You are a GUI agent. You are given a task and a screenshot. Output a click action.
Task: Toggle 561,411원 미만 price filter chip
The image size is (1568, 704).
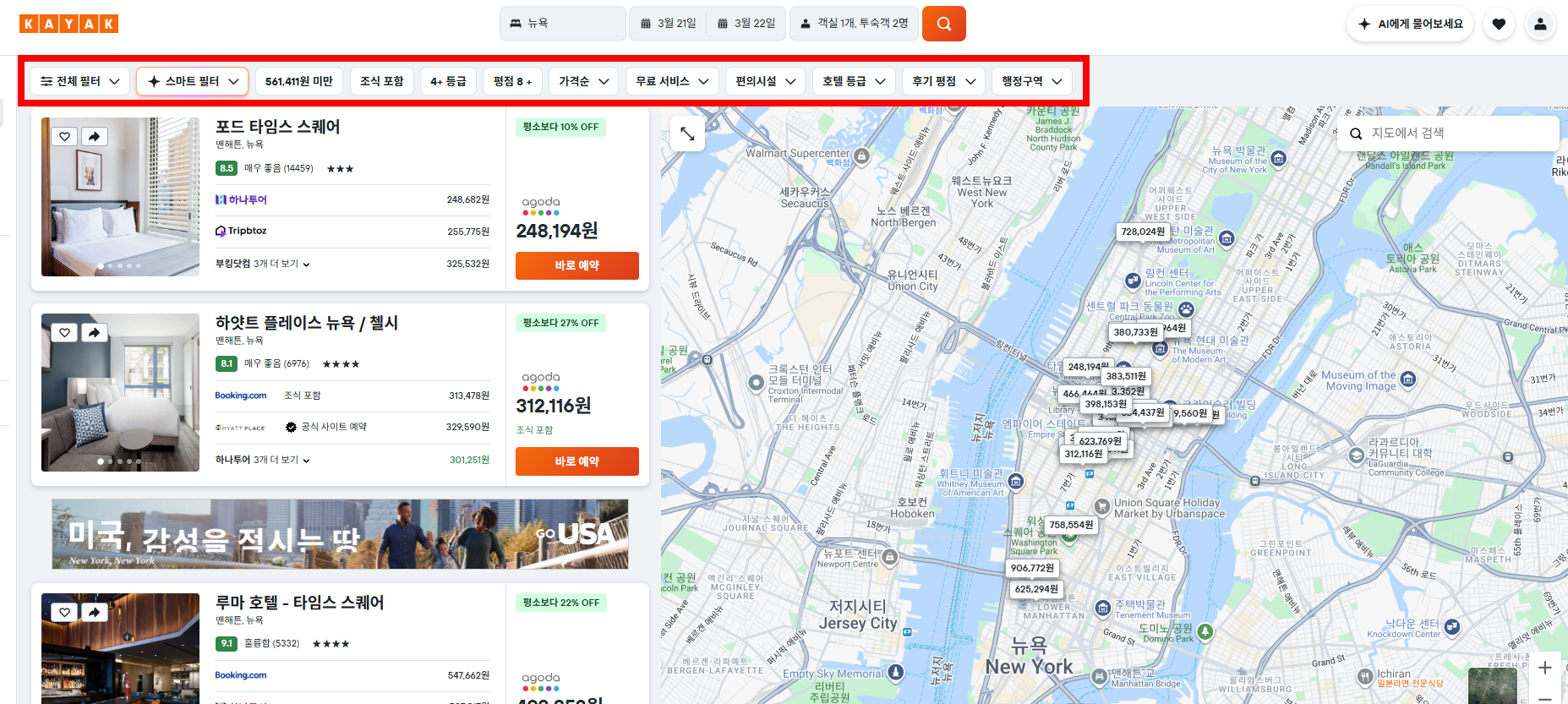pyautogui.click(x=299, y=81)
